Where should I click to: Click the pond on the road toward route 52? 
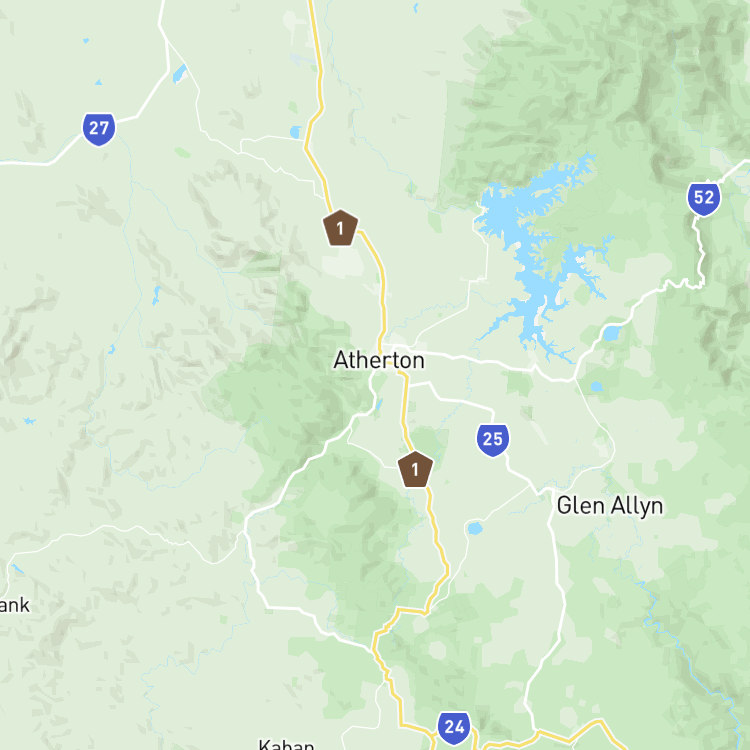(611, 333)
